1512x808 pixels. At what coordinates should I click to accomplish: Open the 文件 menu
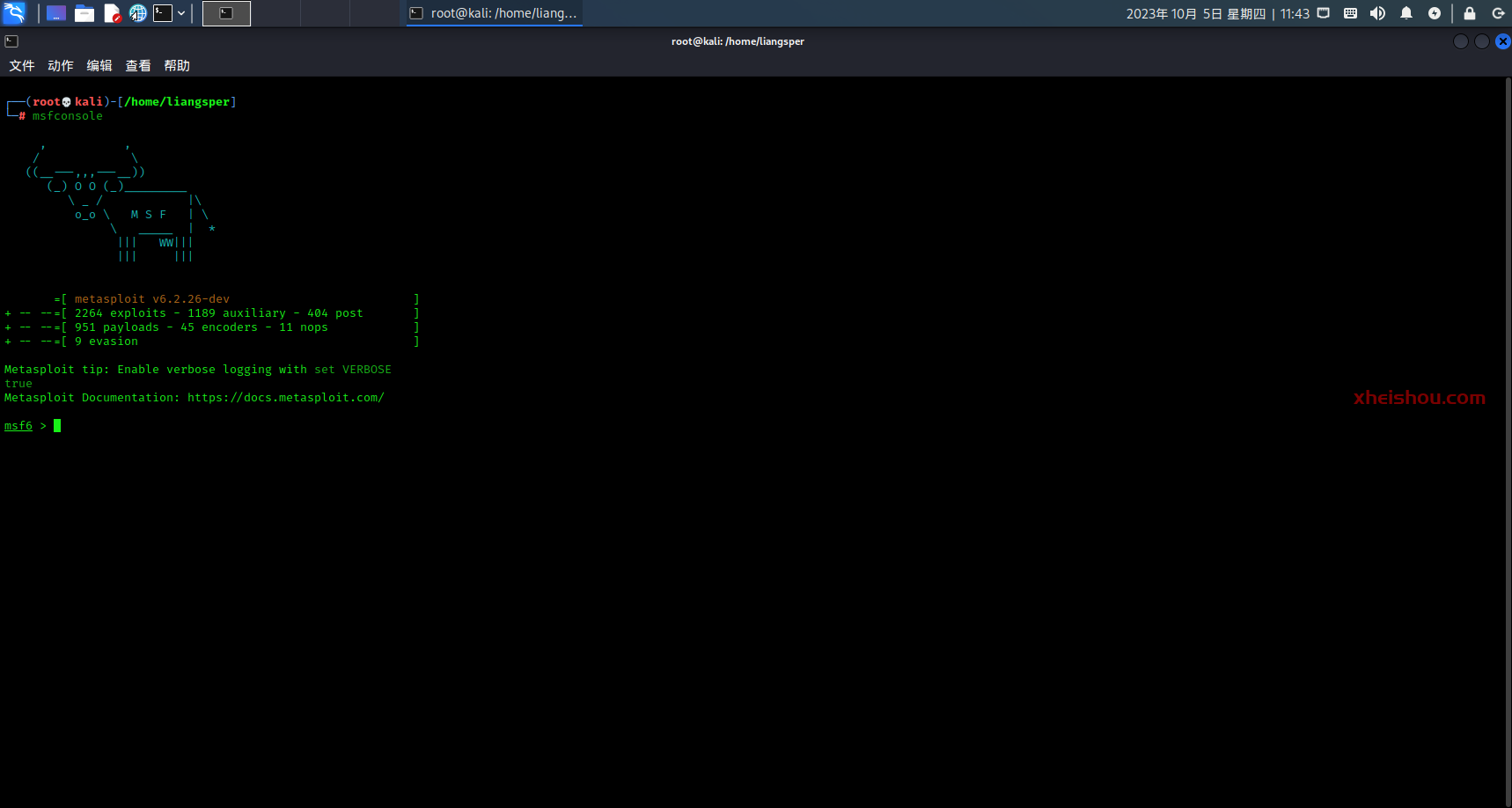pos(22,66)
